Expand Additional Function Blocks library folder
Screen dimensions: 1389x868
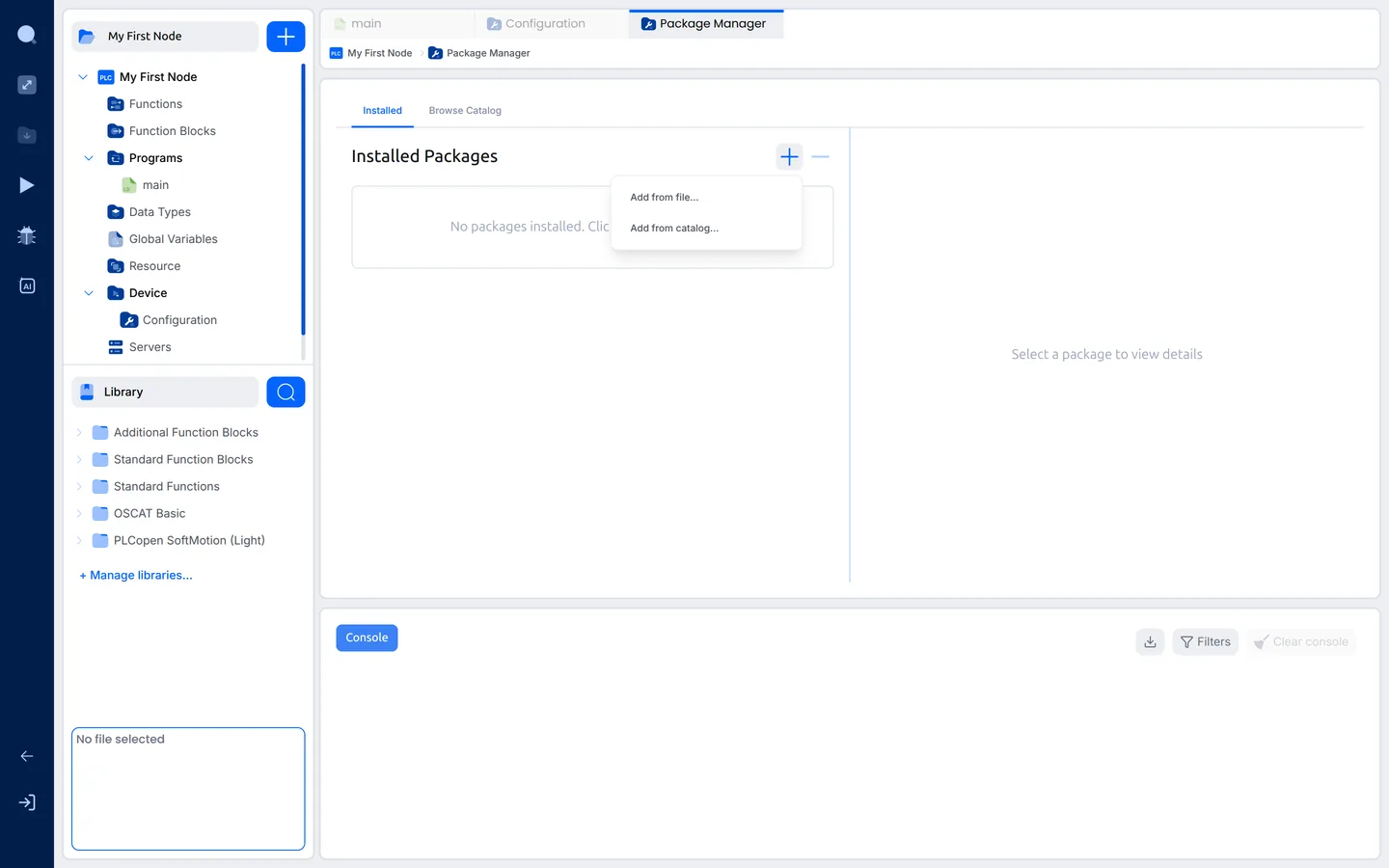point(79,432)
